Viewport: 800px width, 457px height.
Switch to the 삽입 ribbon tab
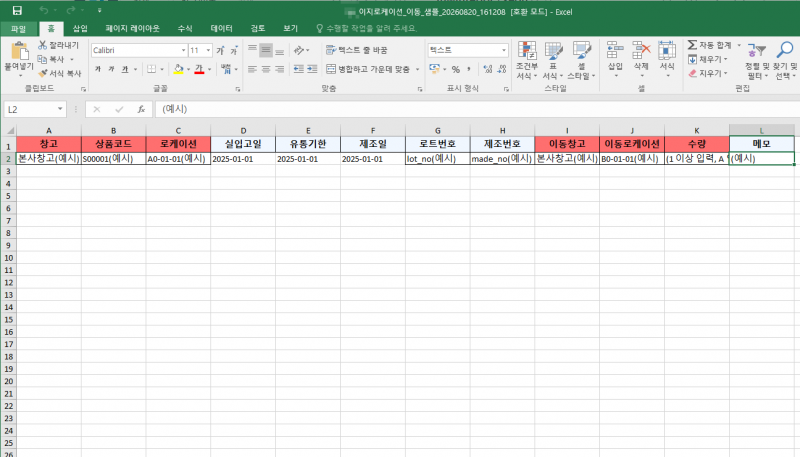pyautogui.click(x=80, y=29)
